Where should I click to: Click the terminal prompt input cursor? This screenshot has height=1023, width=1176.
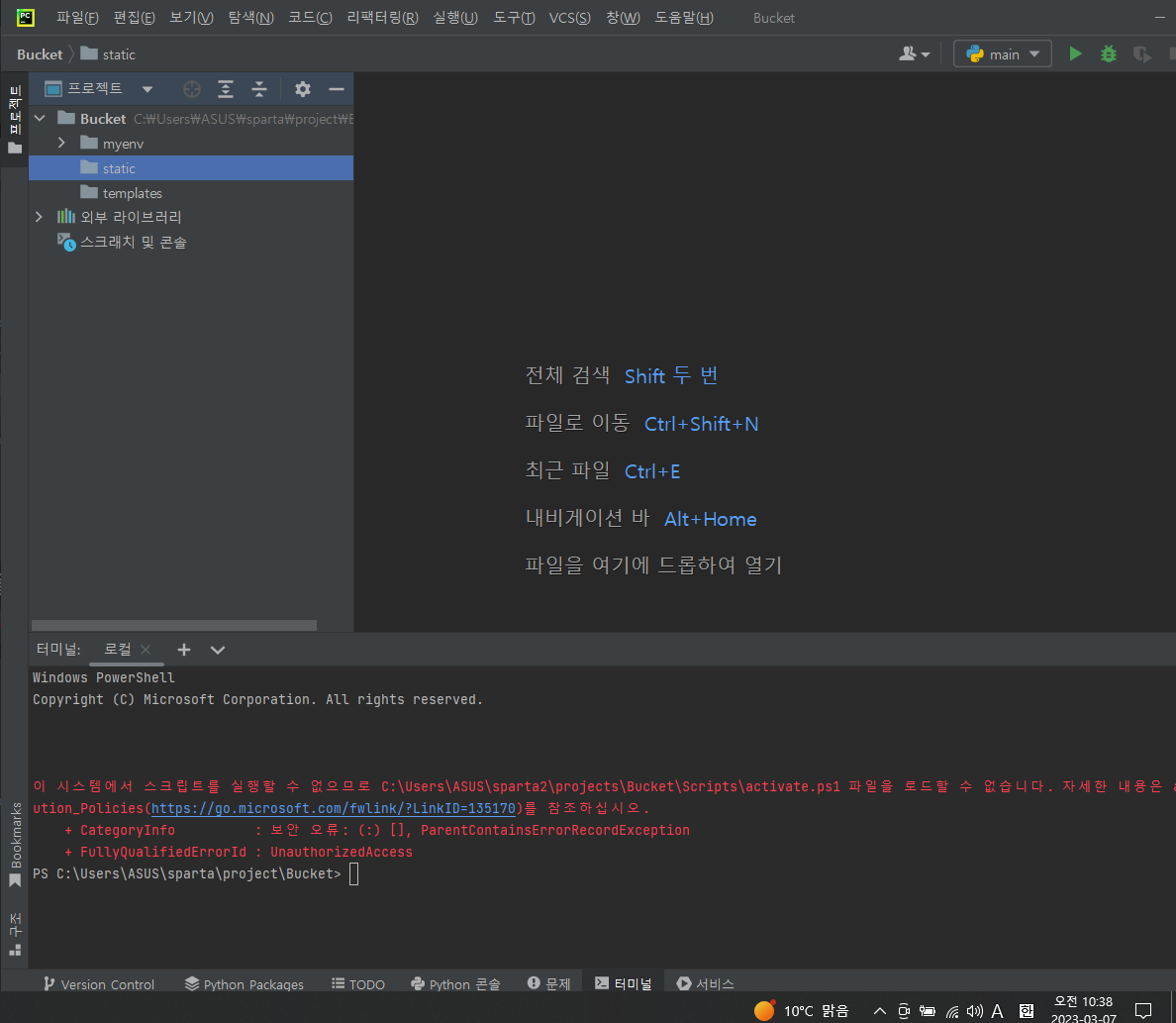(354, 873)
